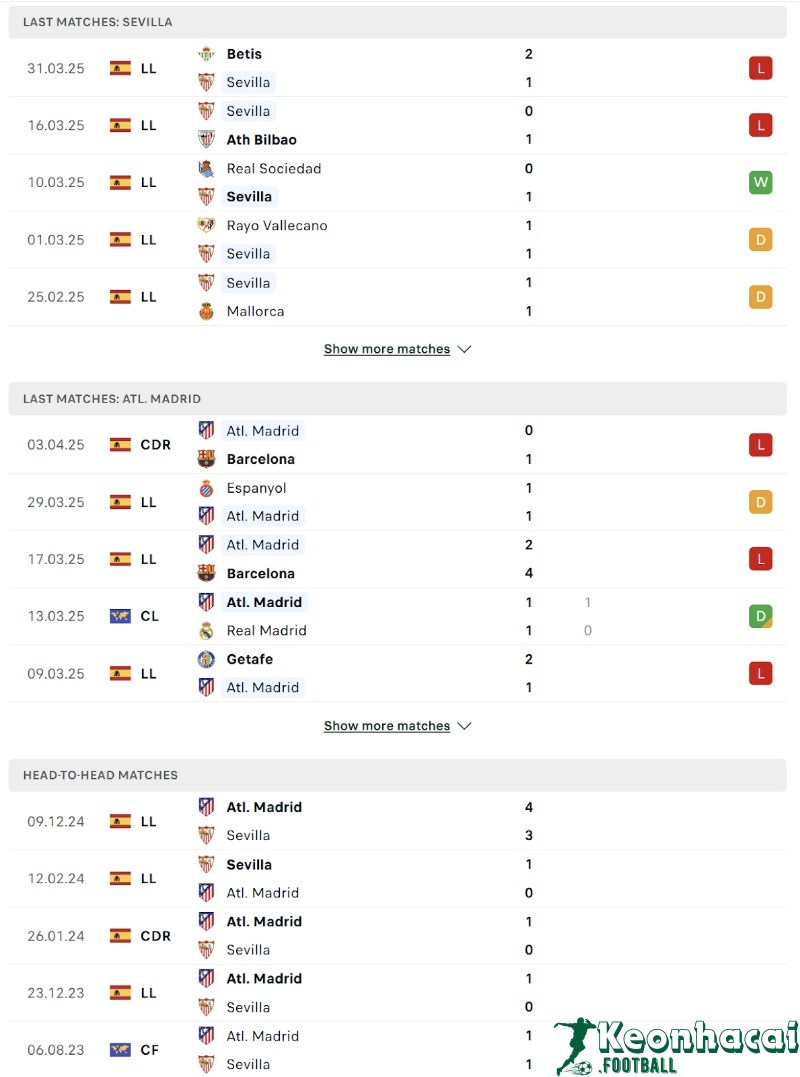Viewport: 800px width, 1077px height.
Task: Click the Betis club crest
Action: click(207, 54)
